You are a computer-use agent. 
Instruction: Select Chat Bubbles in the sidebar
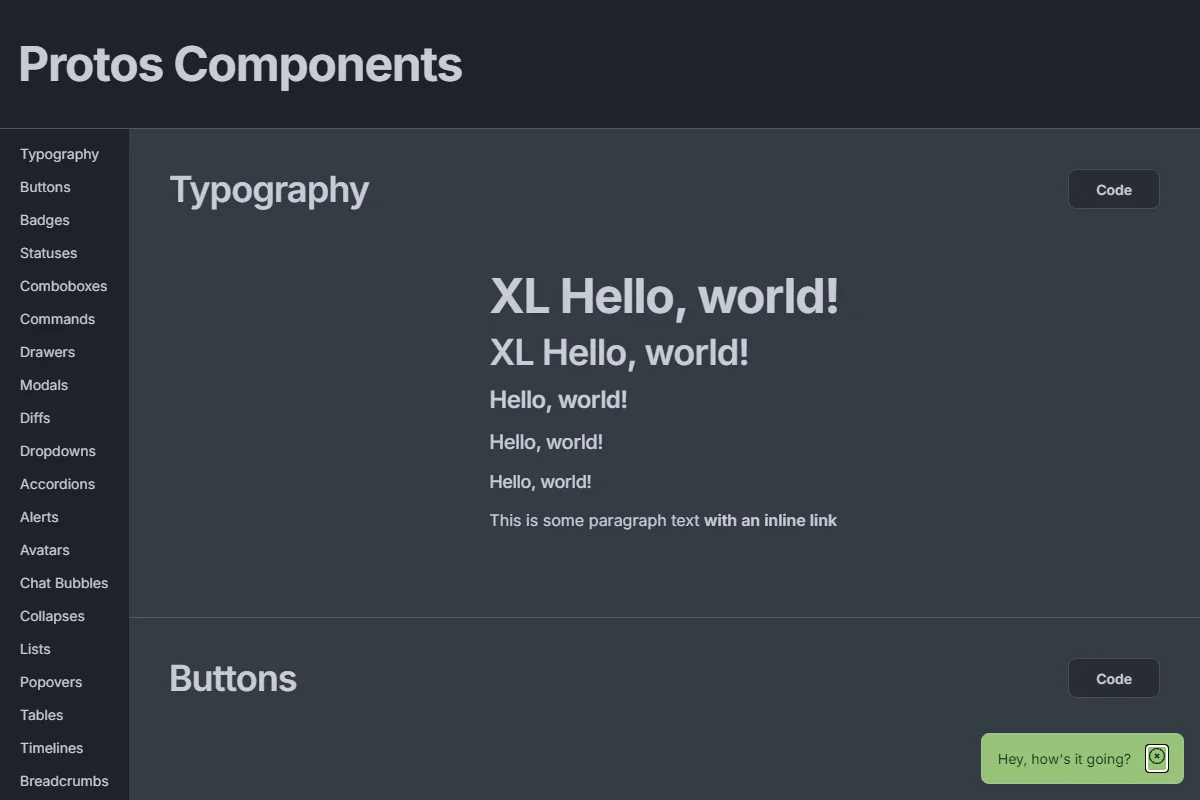pyautogui.click(x=64, y=583)
